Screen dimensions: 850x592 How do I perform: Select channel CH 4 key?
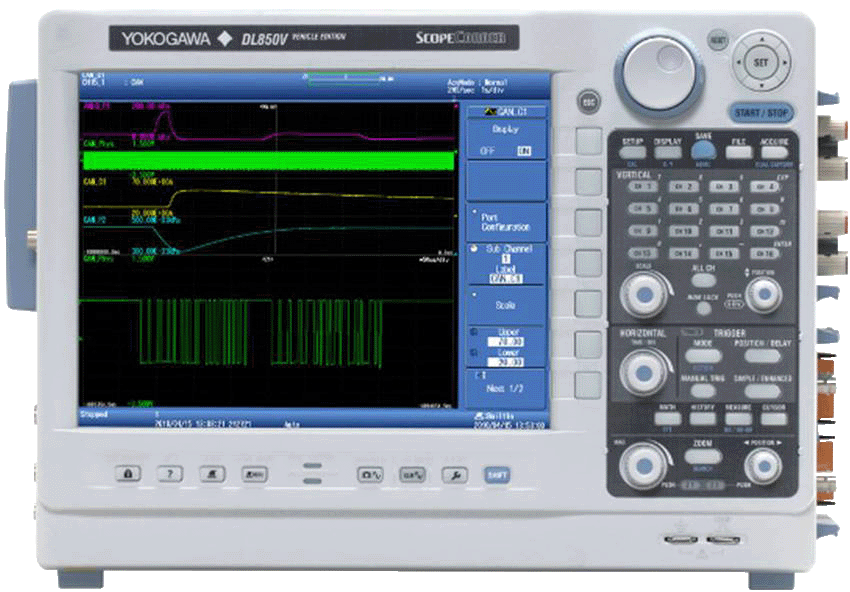click(x=764, y=187)
